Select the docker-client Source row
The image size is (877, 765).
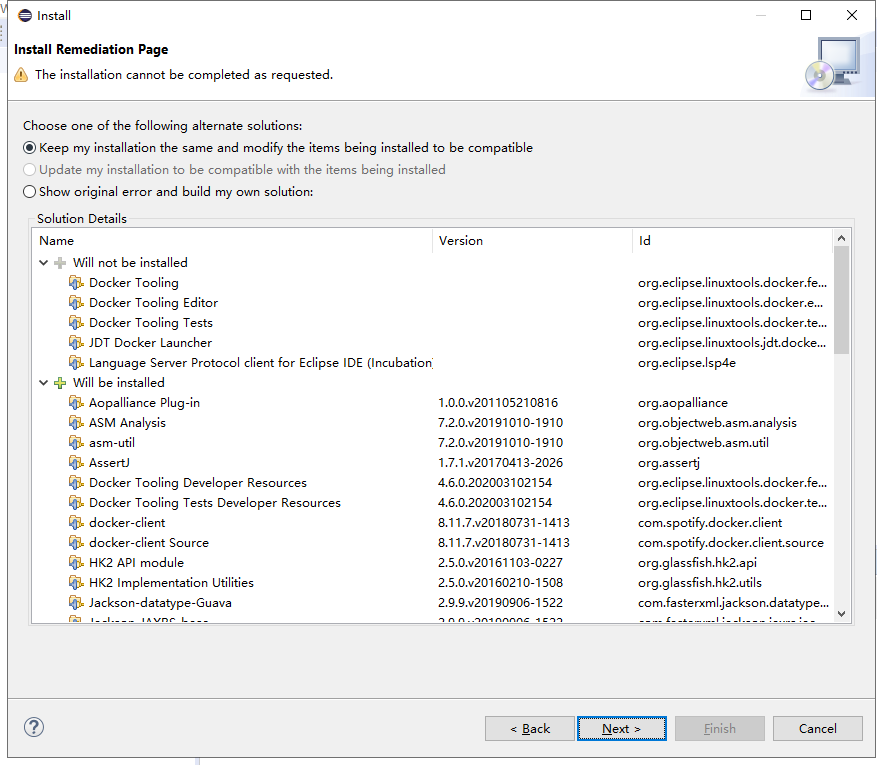[x=432, y=543]
